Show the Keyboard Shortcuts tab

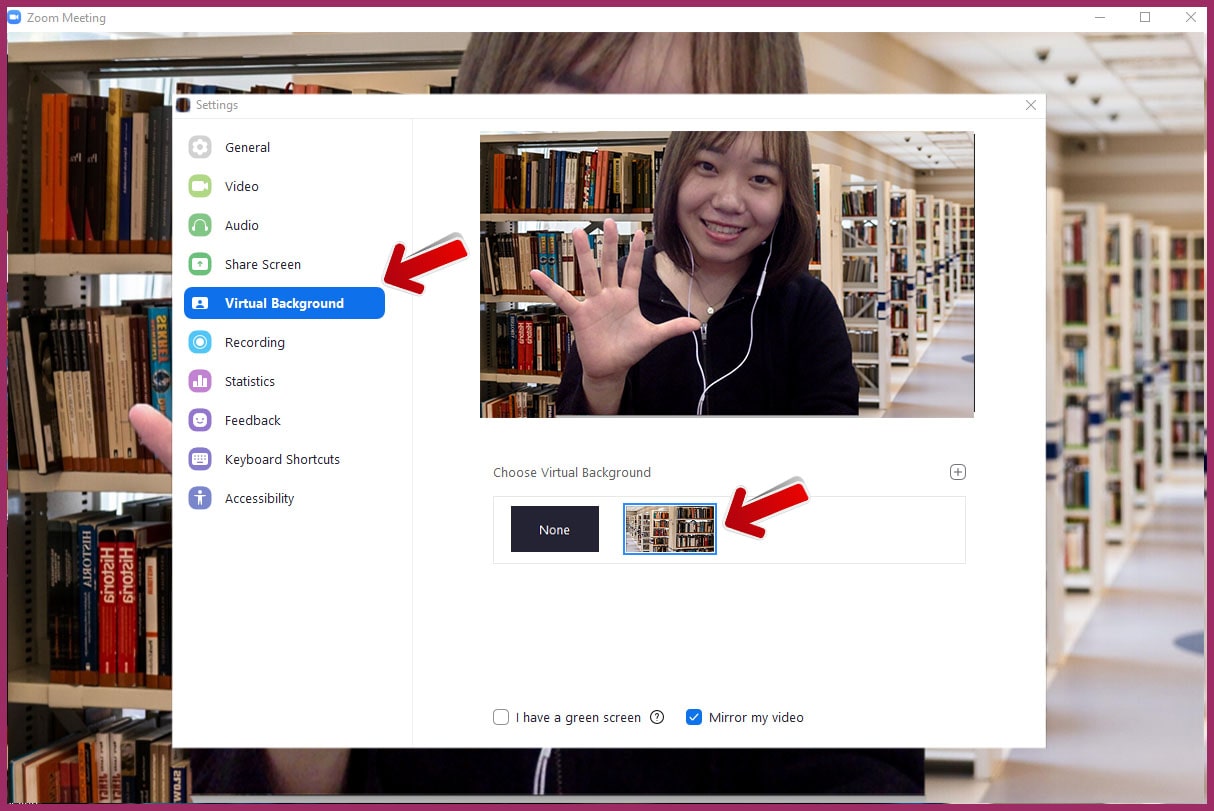point(284,459)
